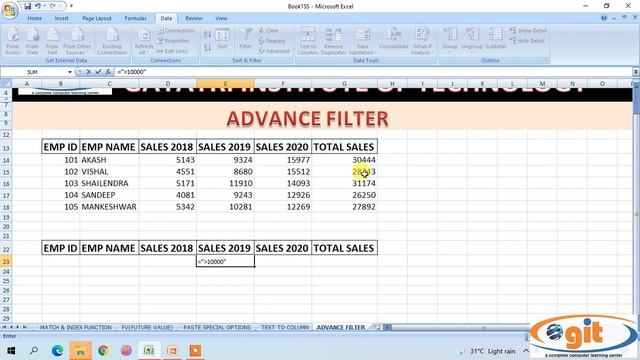Open taskbar Search

[x=34, y=351]
